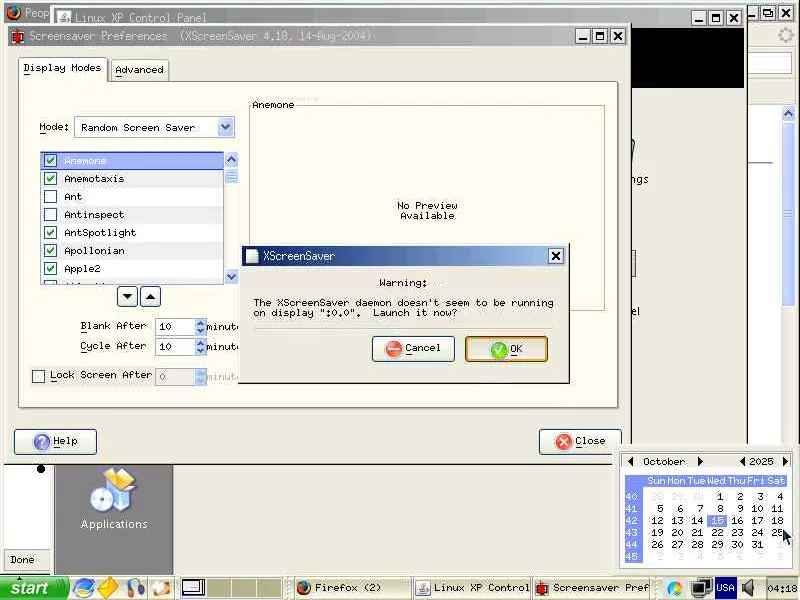Click the colorful tray icon beside the monitors

point(674,589)
